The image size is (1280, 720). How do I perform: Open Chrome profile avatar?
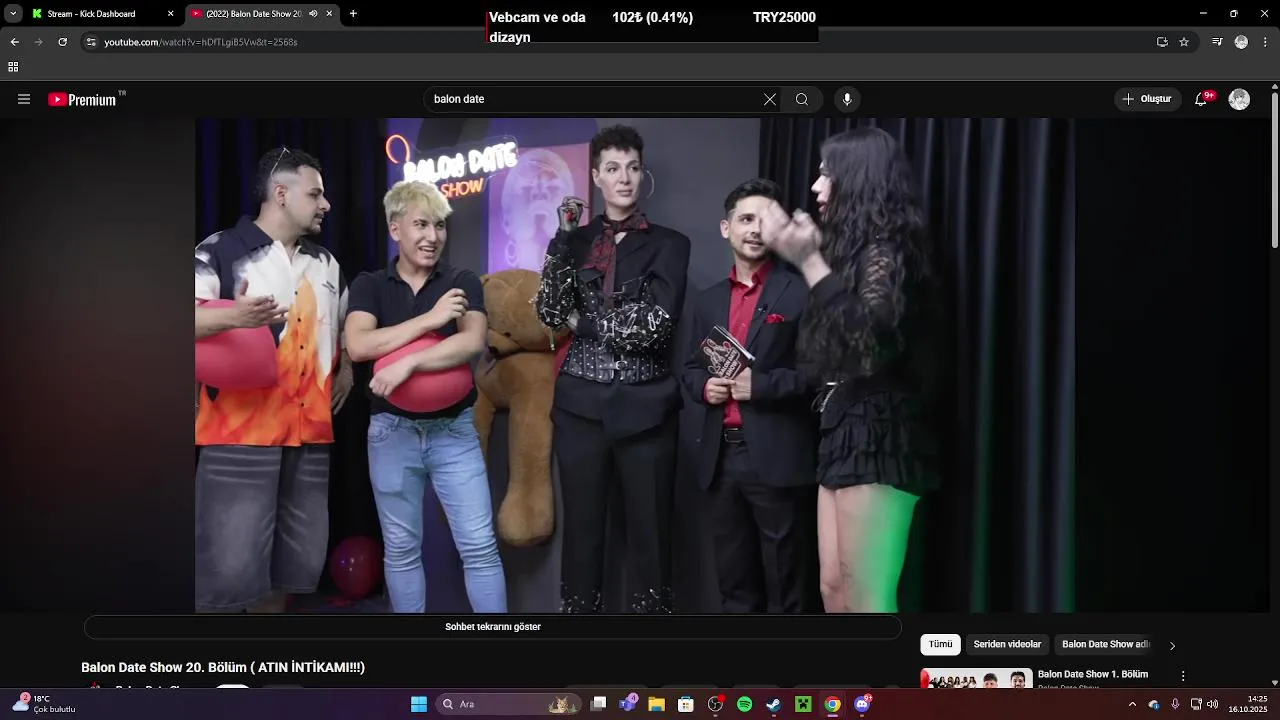point(1241,42)
